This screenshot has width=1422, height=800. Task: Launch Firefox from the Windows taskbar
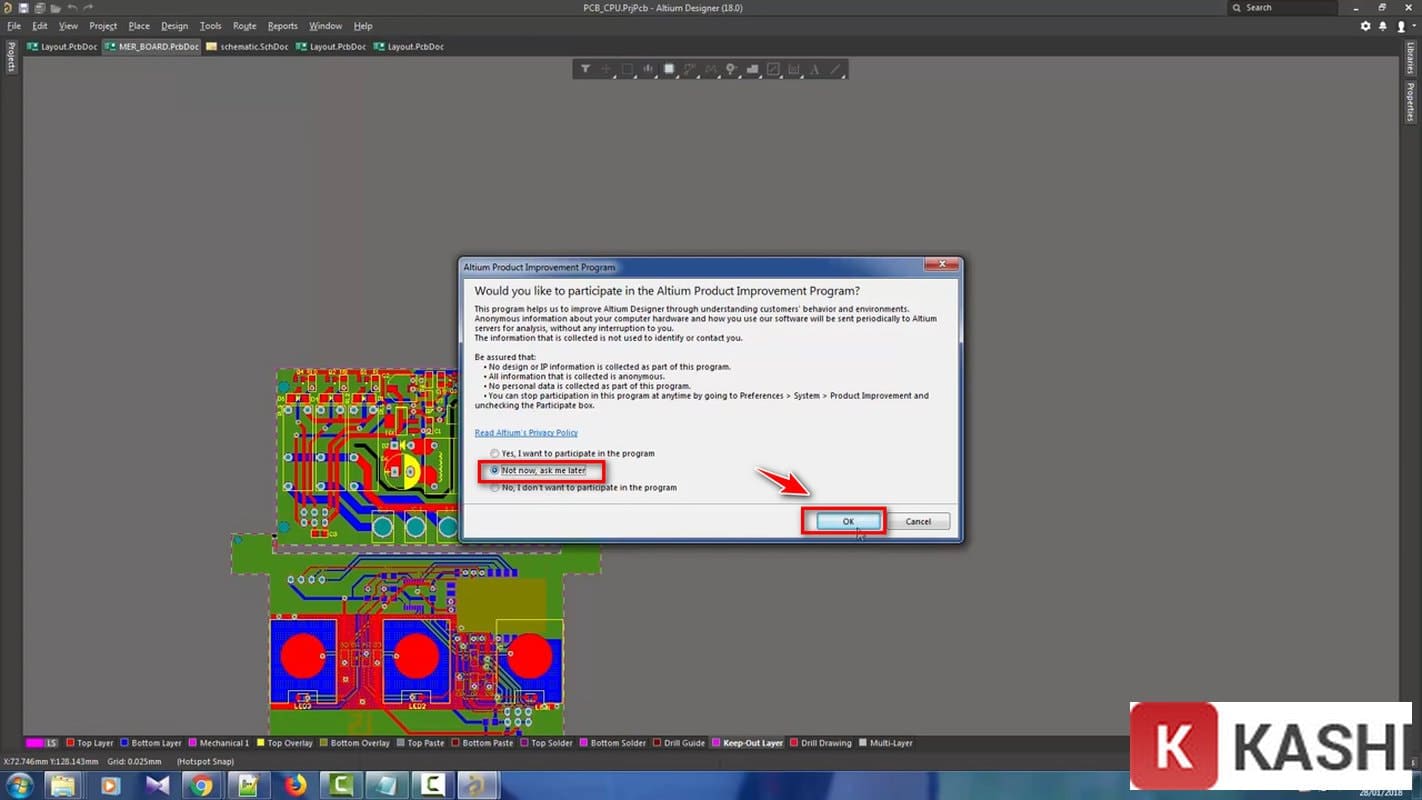click(294, 786)
